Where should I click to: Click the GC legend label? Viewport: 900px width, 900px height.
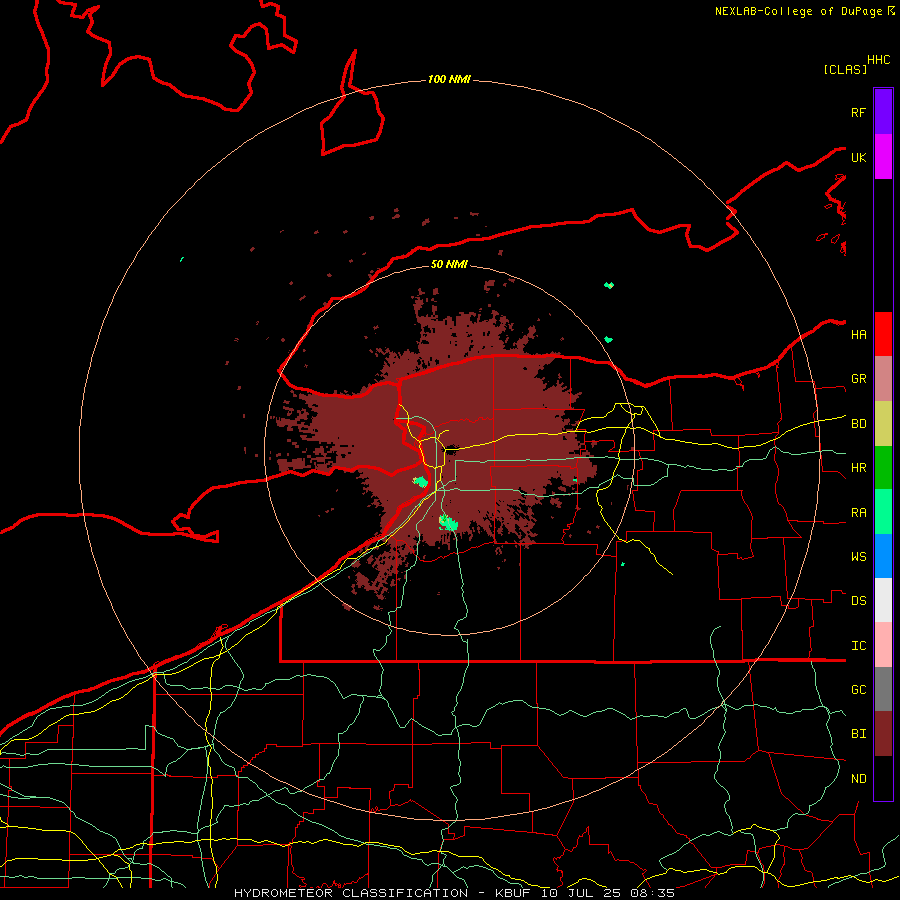pyautogui.click(x=858, y=689)
